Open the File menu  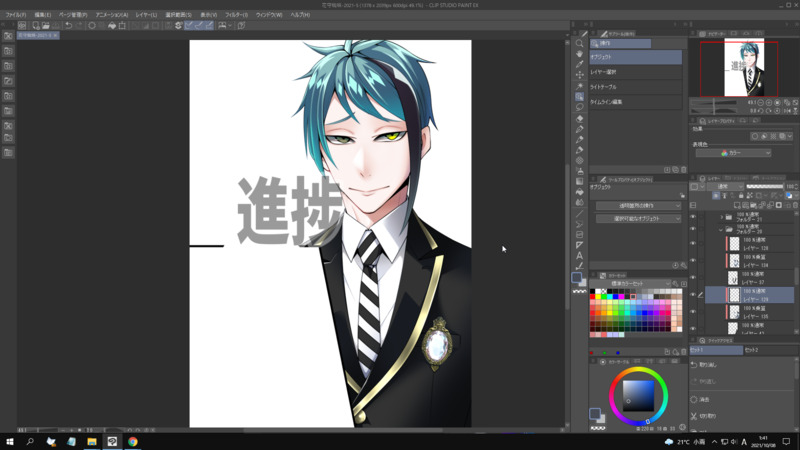[x=16, y=15]
